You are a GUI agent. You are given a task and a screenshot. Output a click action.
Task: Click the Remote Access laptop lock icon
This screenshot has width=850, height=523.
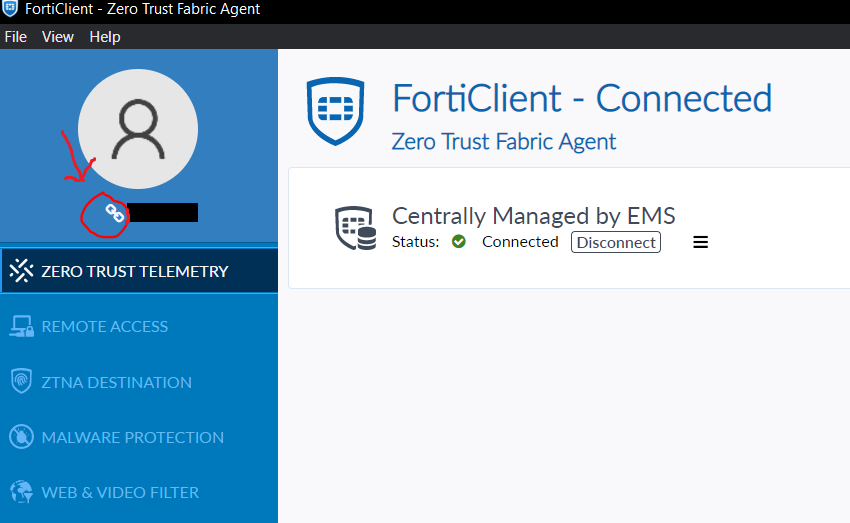tap(22, 327)
